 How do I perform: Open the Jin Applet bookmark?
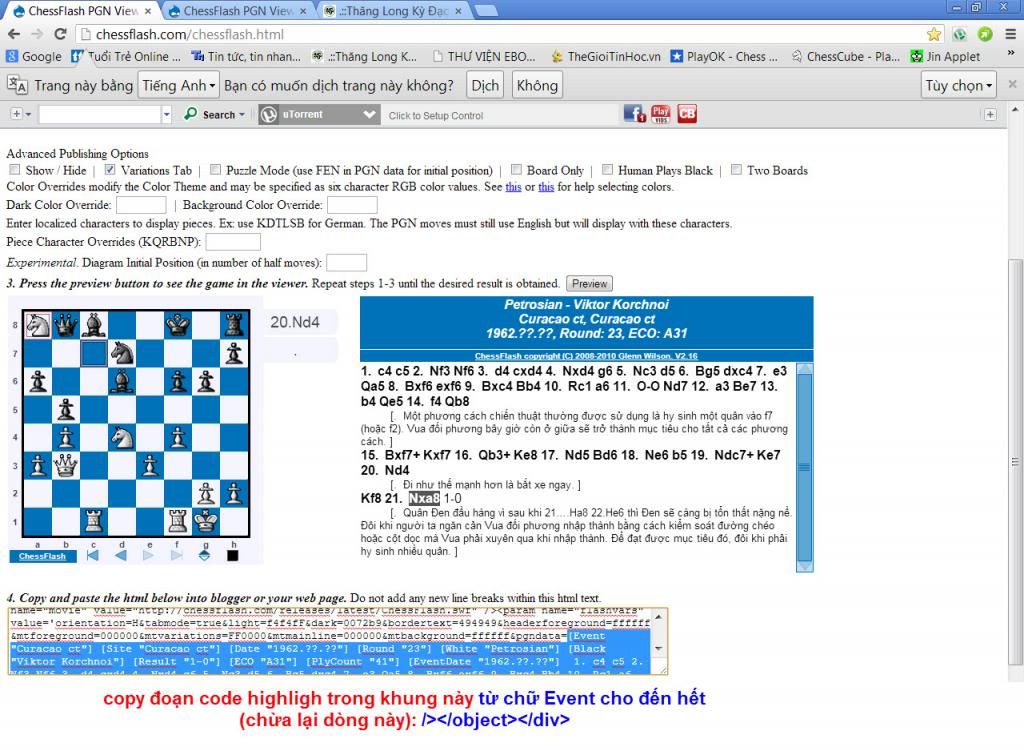pos(946,57)
